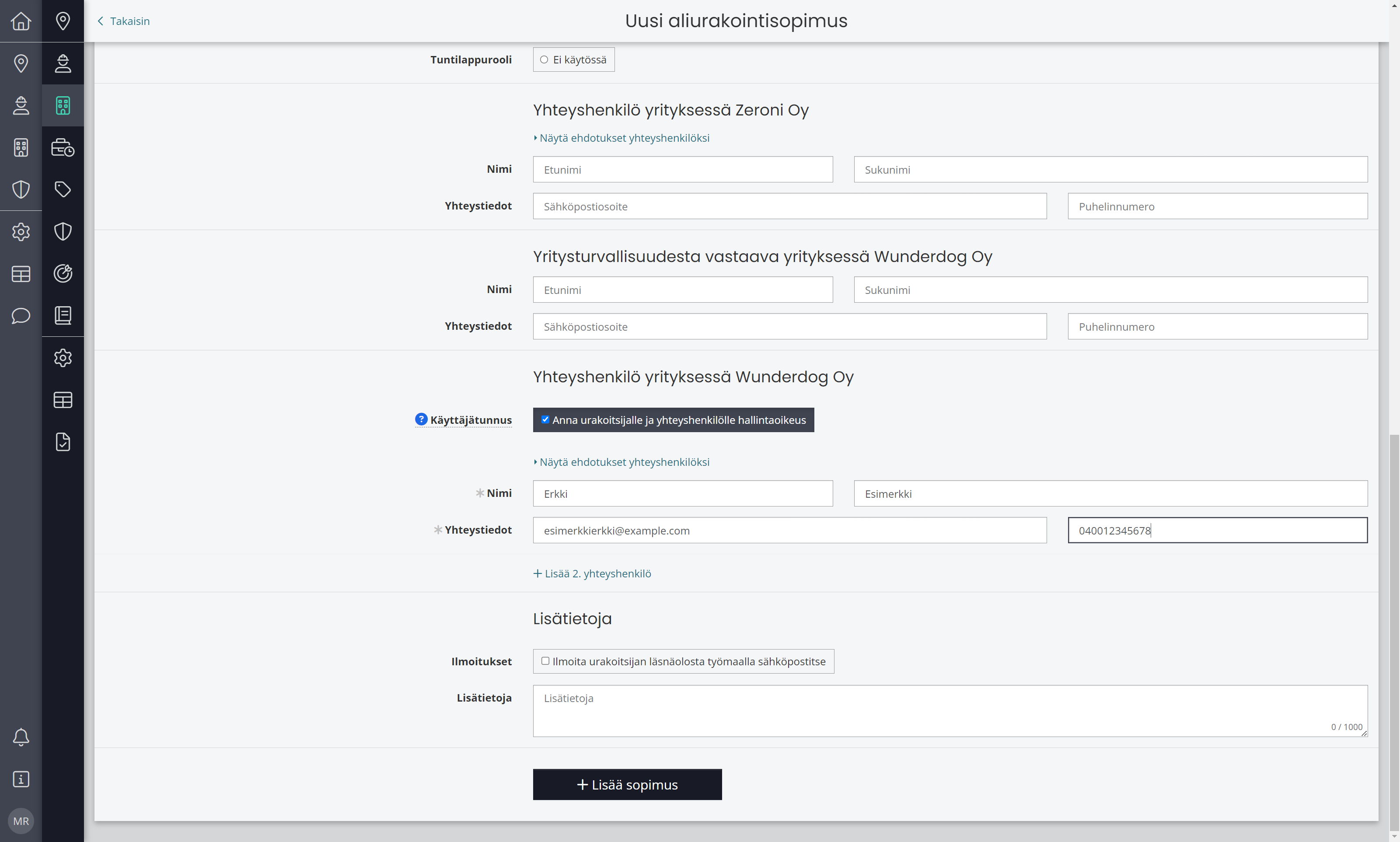Focus Sähköpostiosoite field under Zeroni Oy

click(x=789, y=206)
